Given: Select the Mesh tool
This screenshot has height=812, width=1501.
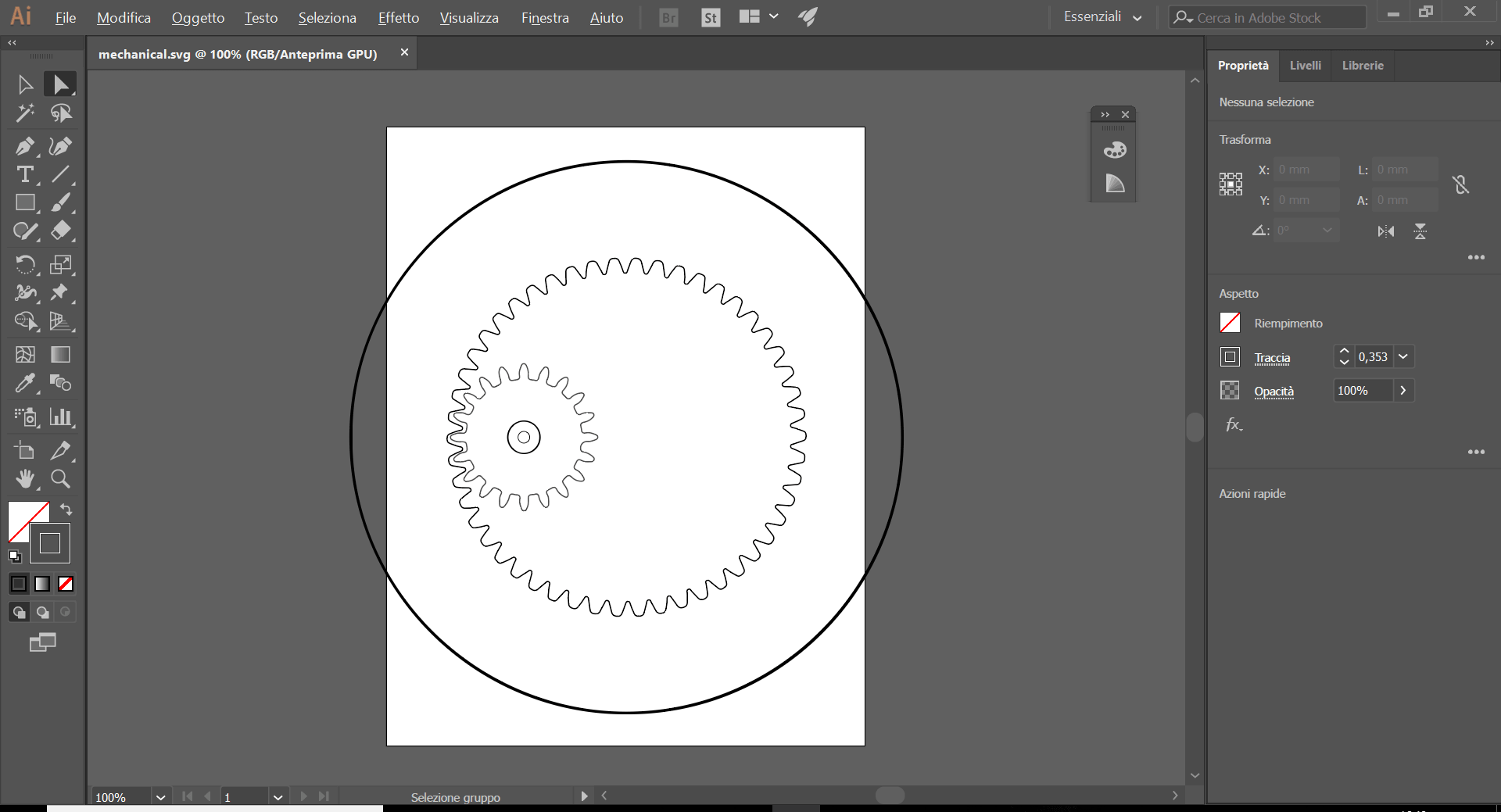Looking at the screenshot, I should (x=25, y=354).
